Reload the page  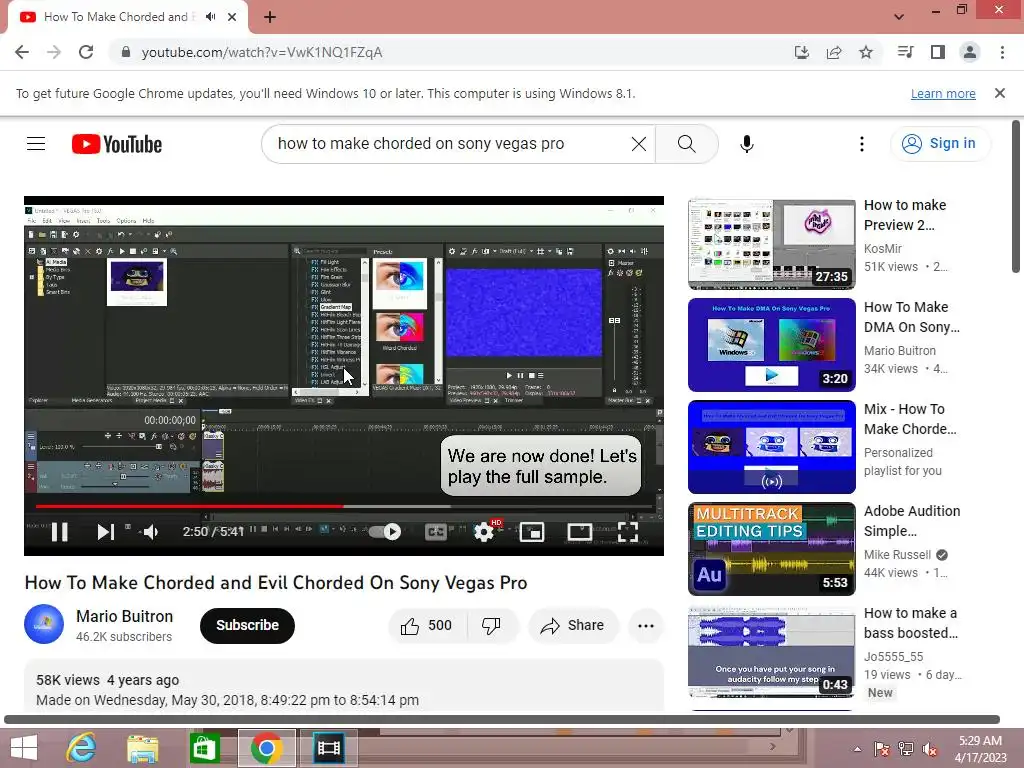(86, 52)
